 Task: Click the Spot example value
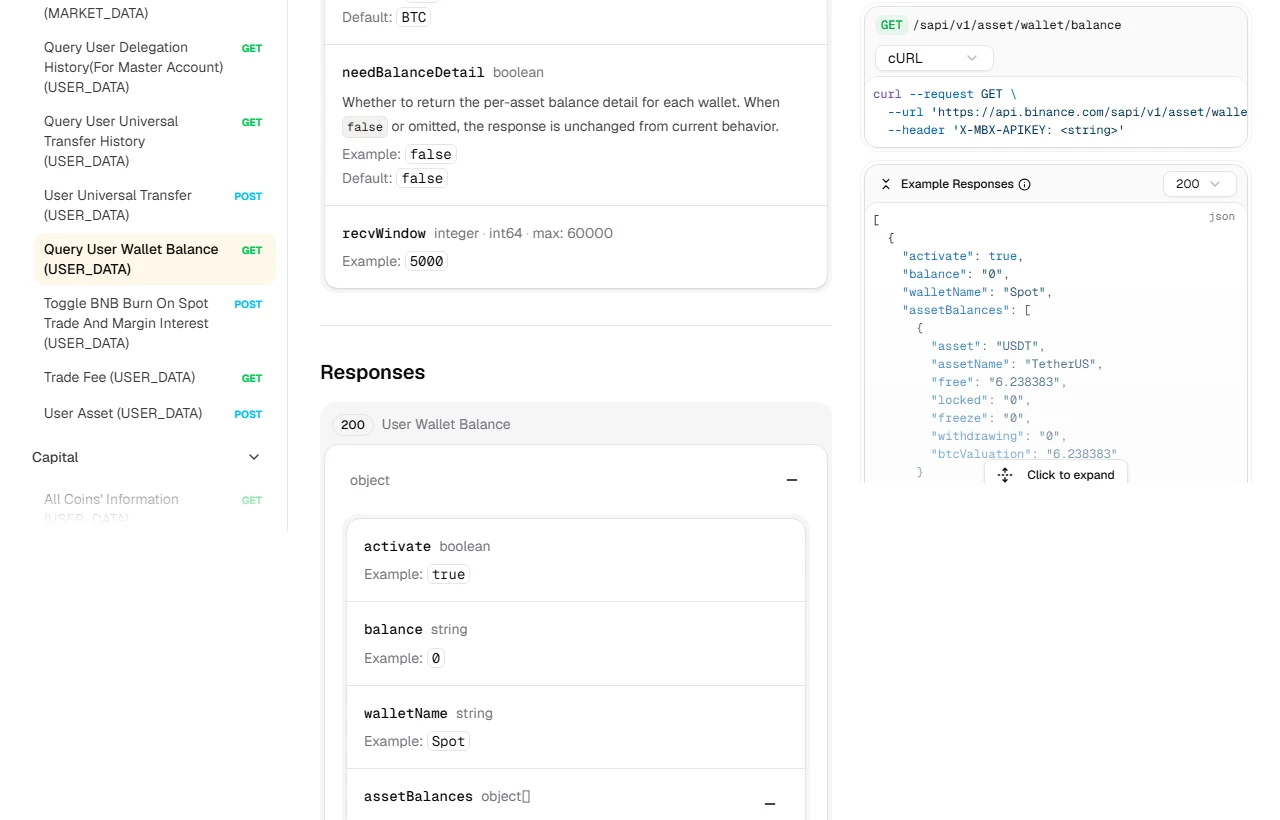(x=448, y=741)
